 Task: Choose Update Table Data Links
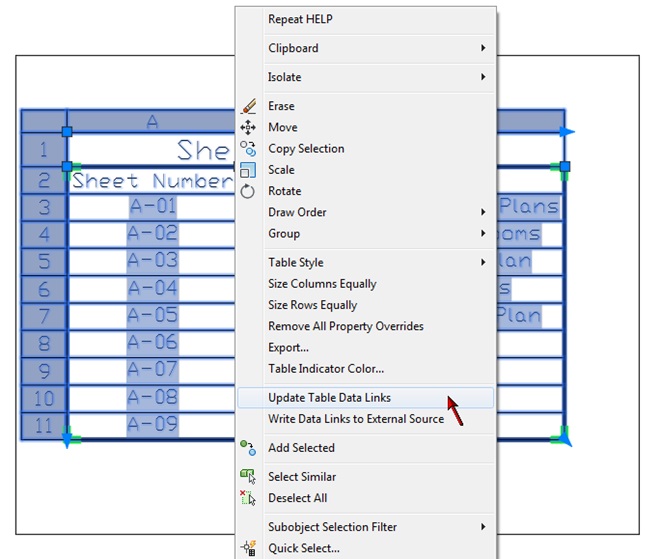[366, 398]
